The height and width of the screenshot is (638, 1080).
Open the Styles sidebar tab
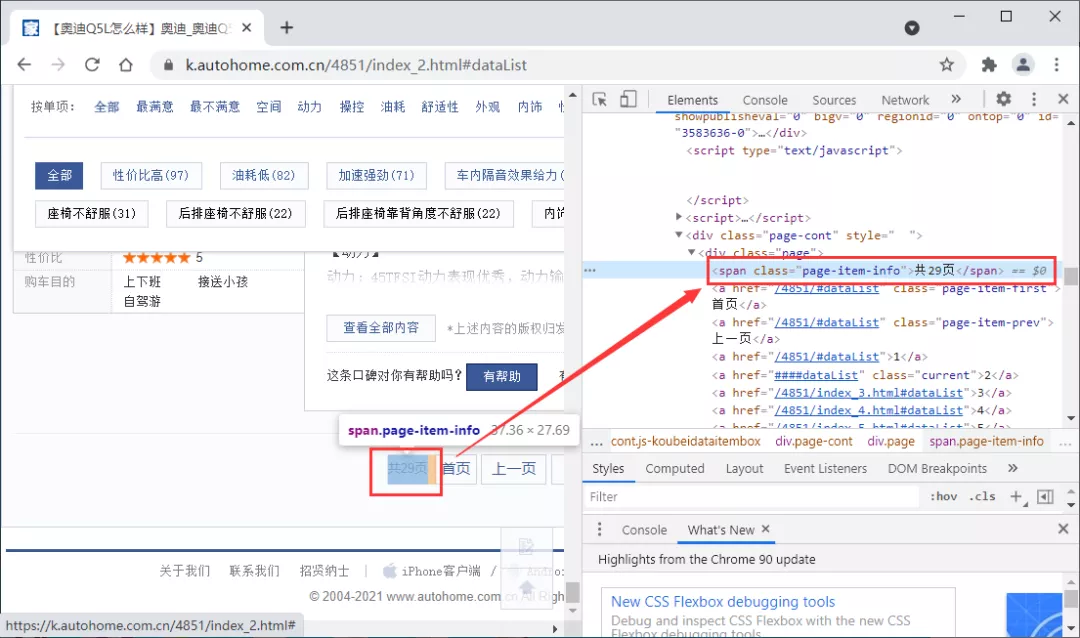click(608, 469)
